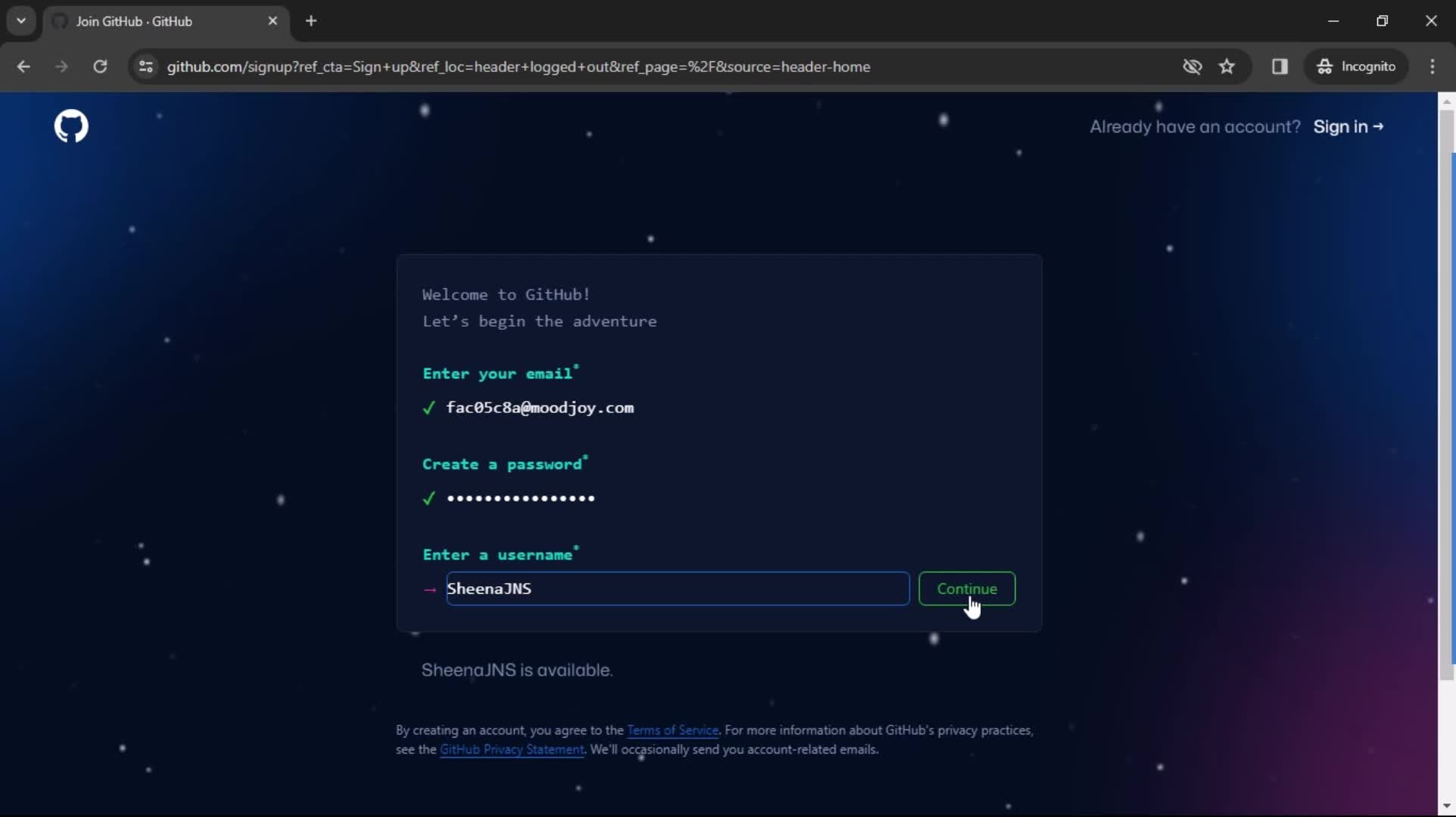Viewport: 1456px width, 817px height.
Task: Click the GitHub logo icon
Action: point(71,126)
